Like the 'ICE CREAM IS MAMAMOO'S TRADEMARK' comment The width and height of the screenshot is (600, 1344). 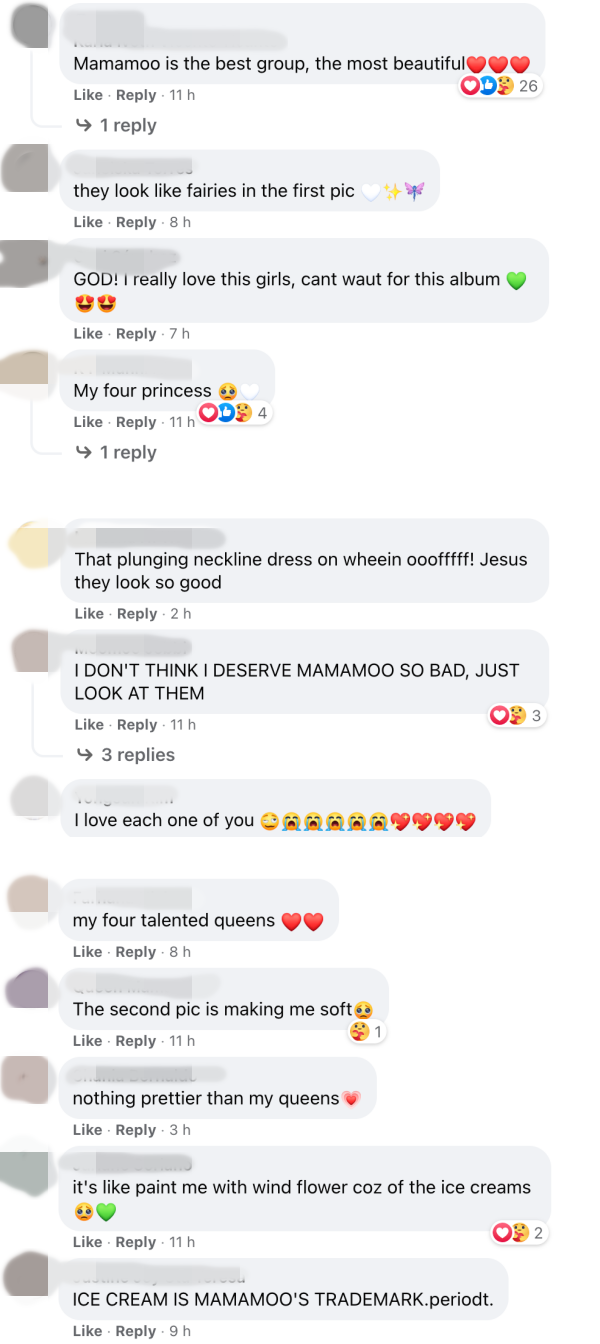tap(88, 1331)
